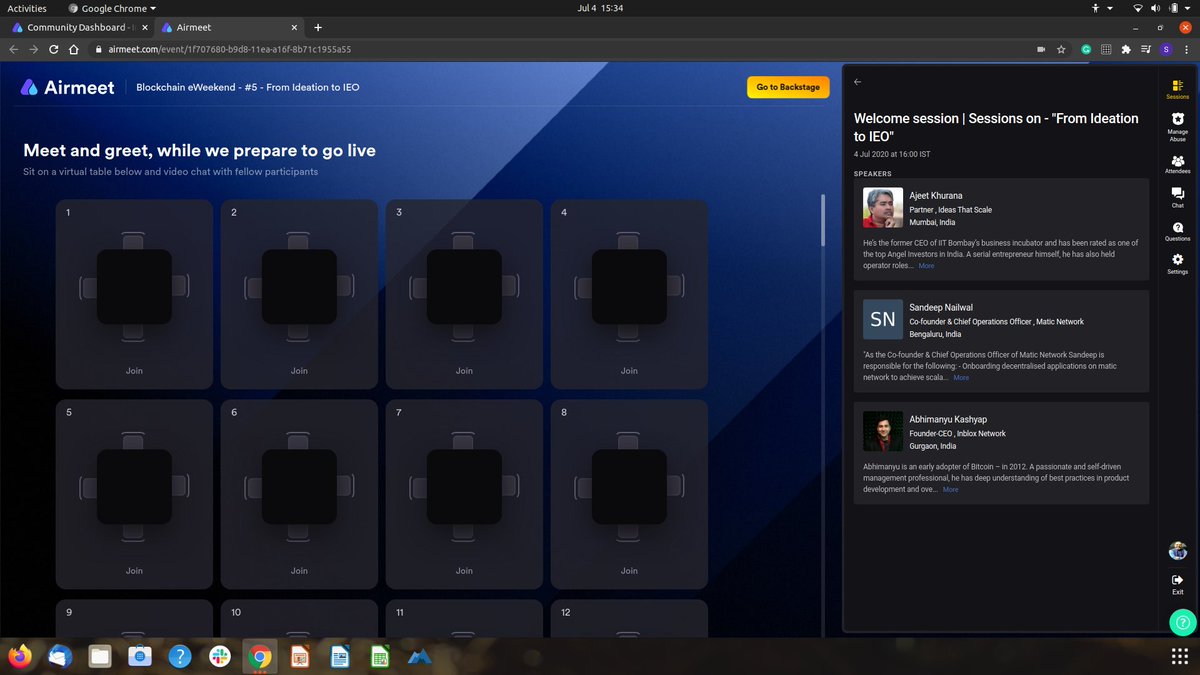Go back with the session panel arrow
This screenshot has width=1200, height=675.
[858, 83]
